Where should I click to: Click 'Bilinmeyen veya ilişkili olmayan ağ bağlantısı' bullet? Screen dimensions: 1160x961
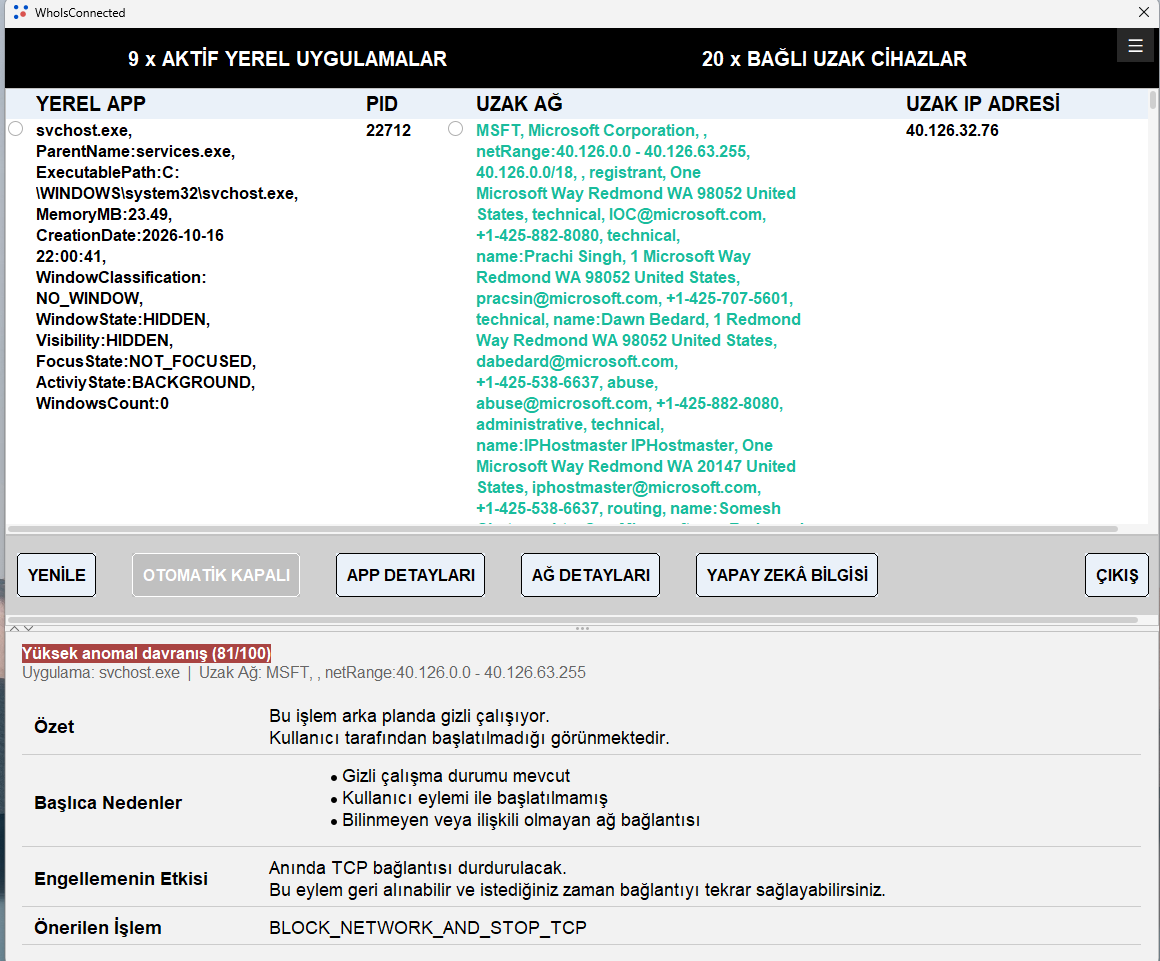tap(521, 820)
